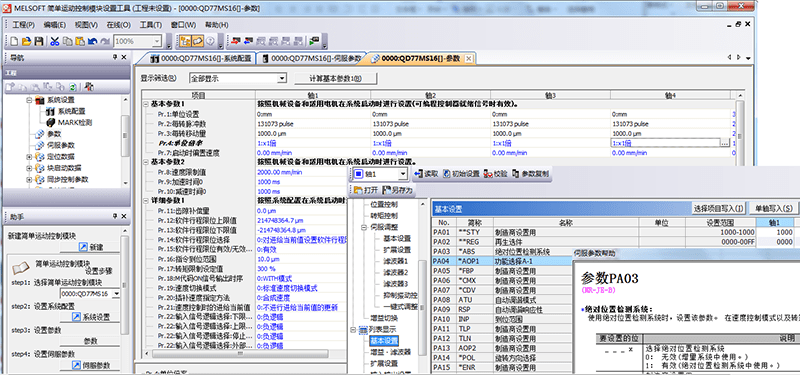Screen dimensions: 800x375
Task: Click the New project icon in the toolbar
Action: (14, 41)
